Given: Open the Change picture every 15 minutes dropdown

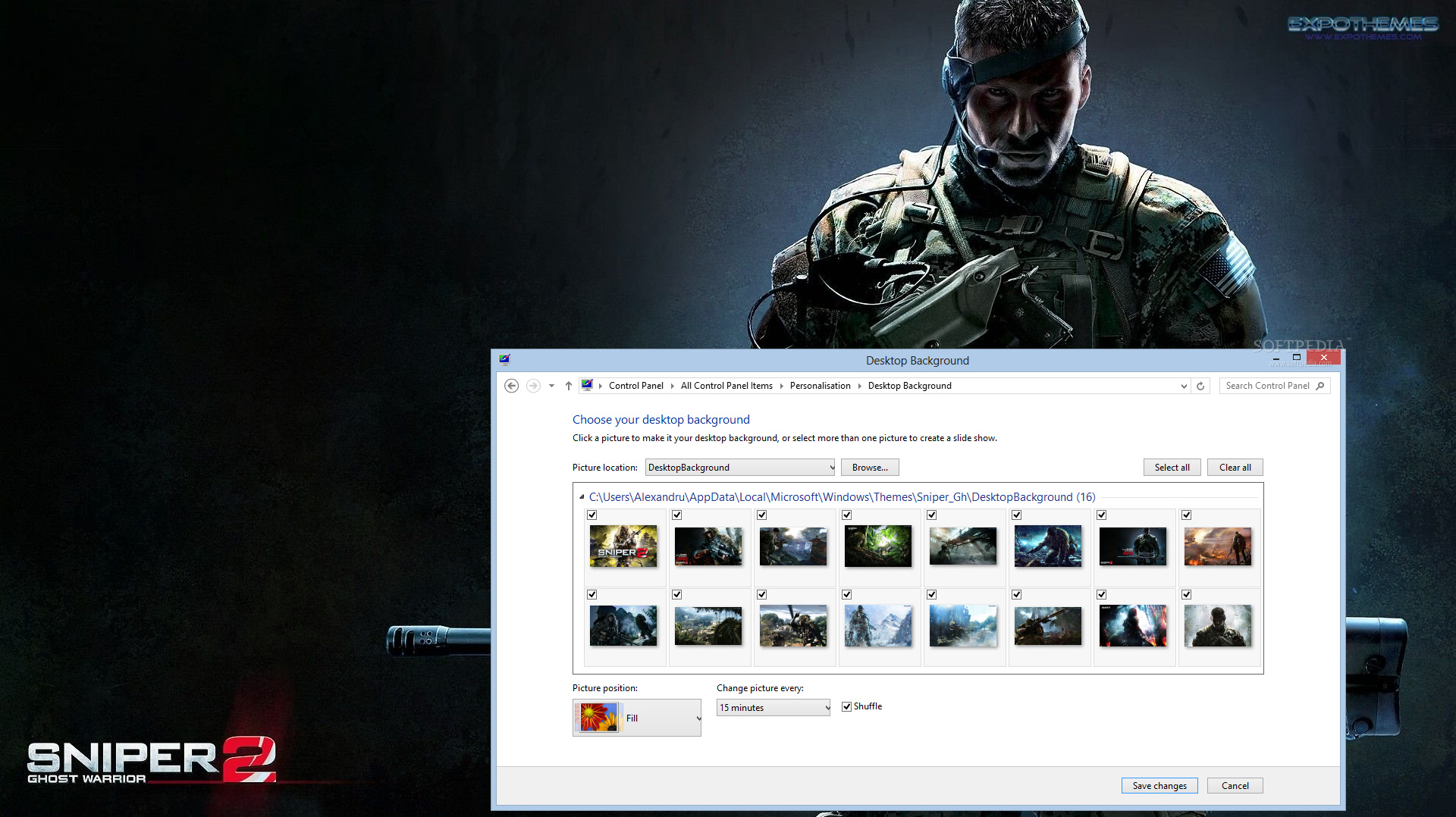Looking at the screenshot, I should pos(773,708).
